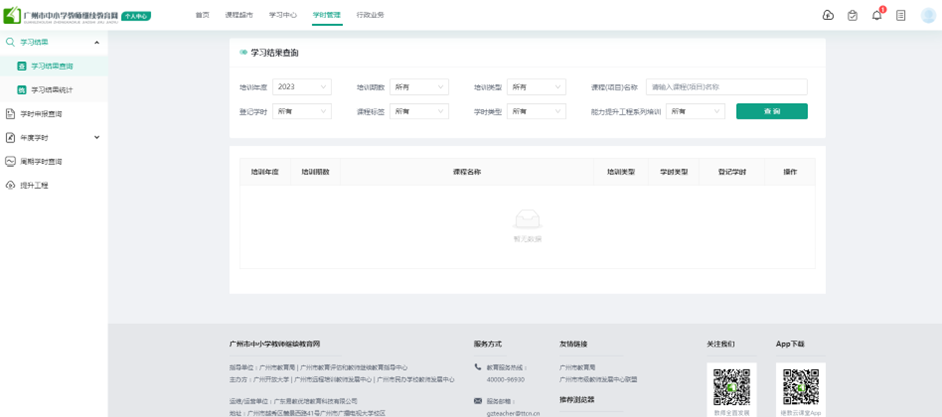Open the 培训年度 dropdown showing 2023
This screenshot has width=942, height=417.
(302, 87)
